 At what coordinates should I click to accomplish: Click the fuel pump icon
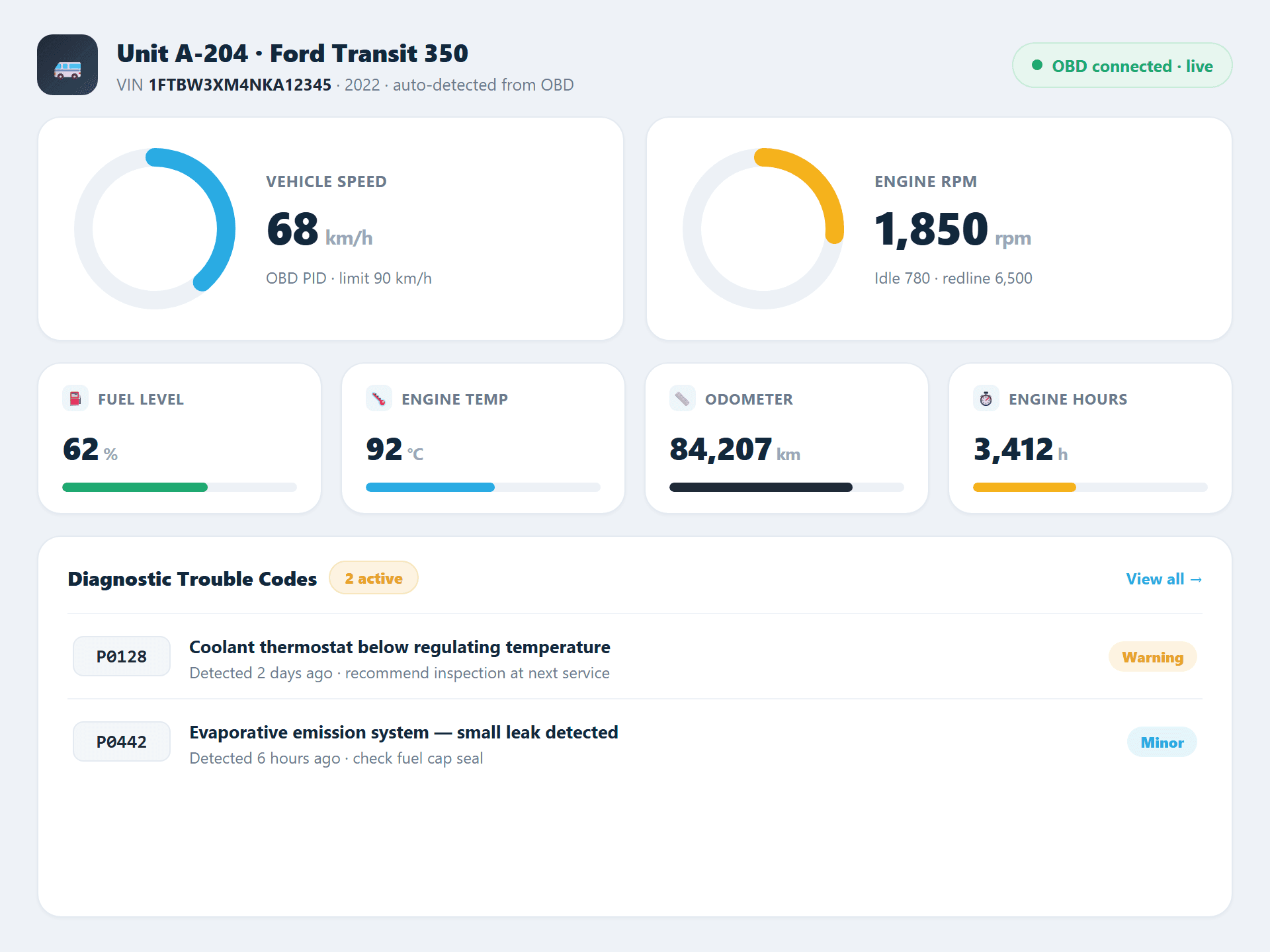(75, 399)
